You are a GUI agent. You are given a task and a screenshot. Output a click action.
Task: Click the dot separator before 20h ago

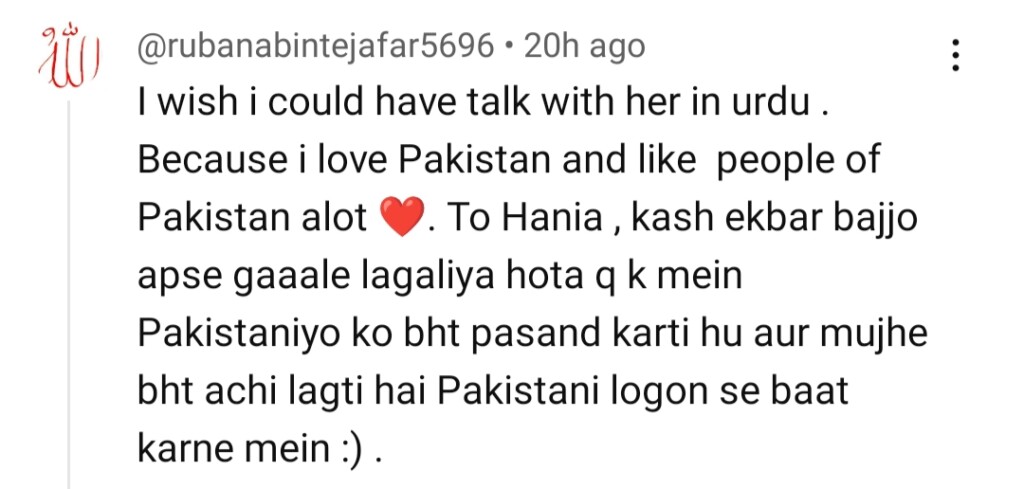tap(509, 48)
